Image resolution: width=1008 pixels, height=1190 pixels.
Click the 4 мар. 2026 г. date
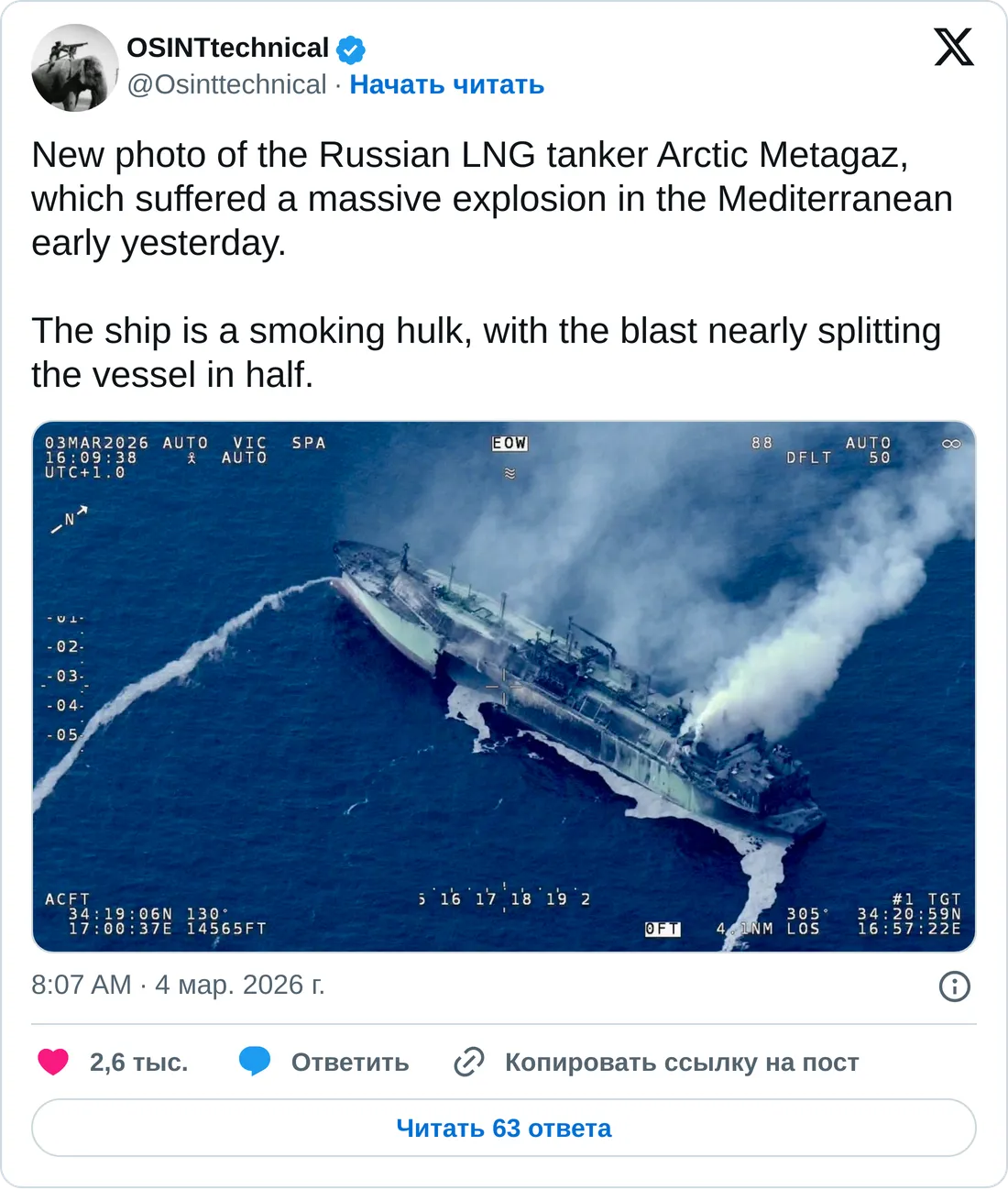(x=240, y=985)
